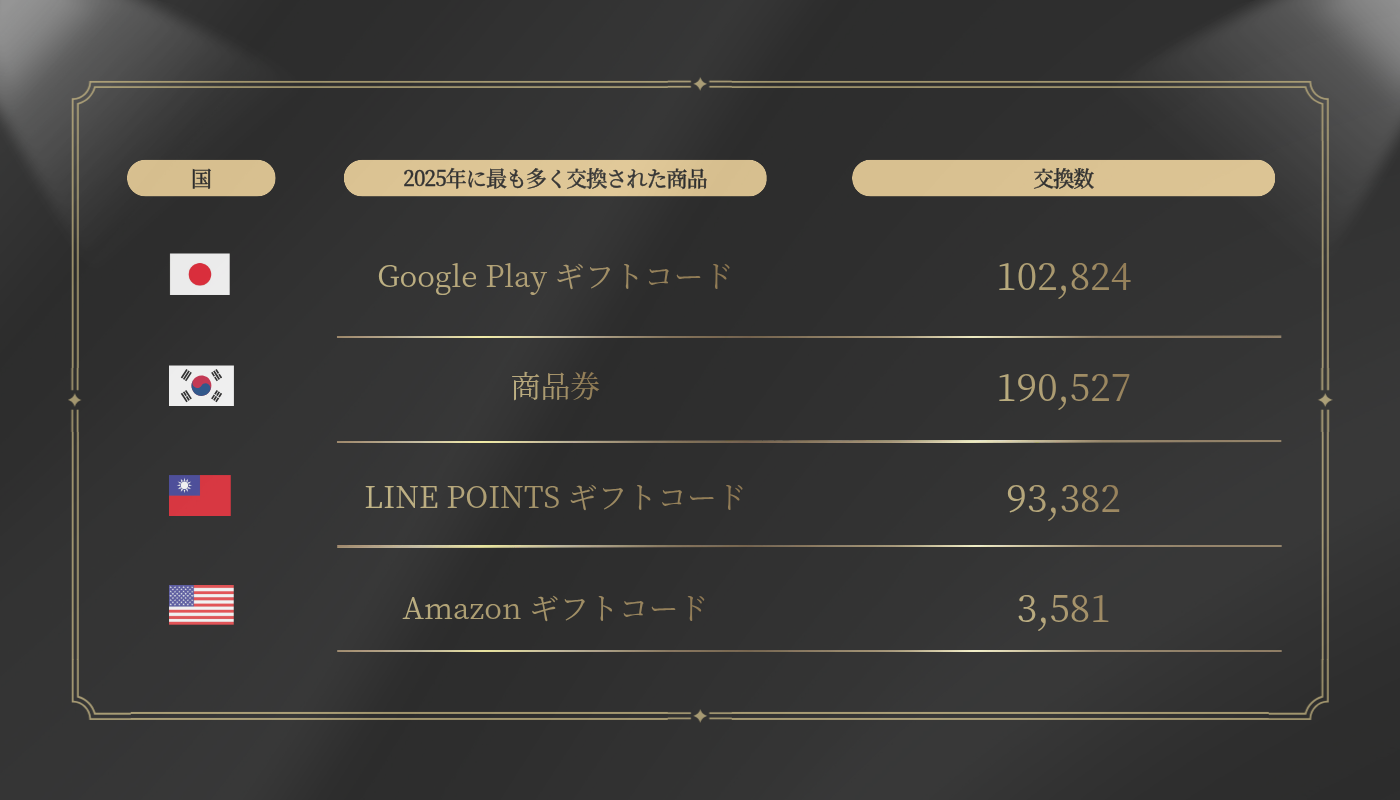Select the 2025年に最も多く交換された商品 header
Screen dimensions: 1400x800
pyautogui.click(x=555, y=178)
